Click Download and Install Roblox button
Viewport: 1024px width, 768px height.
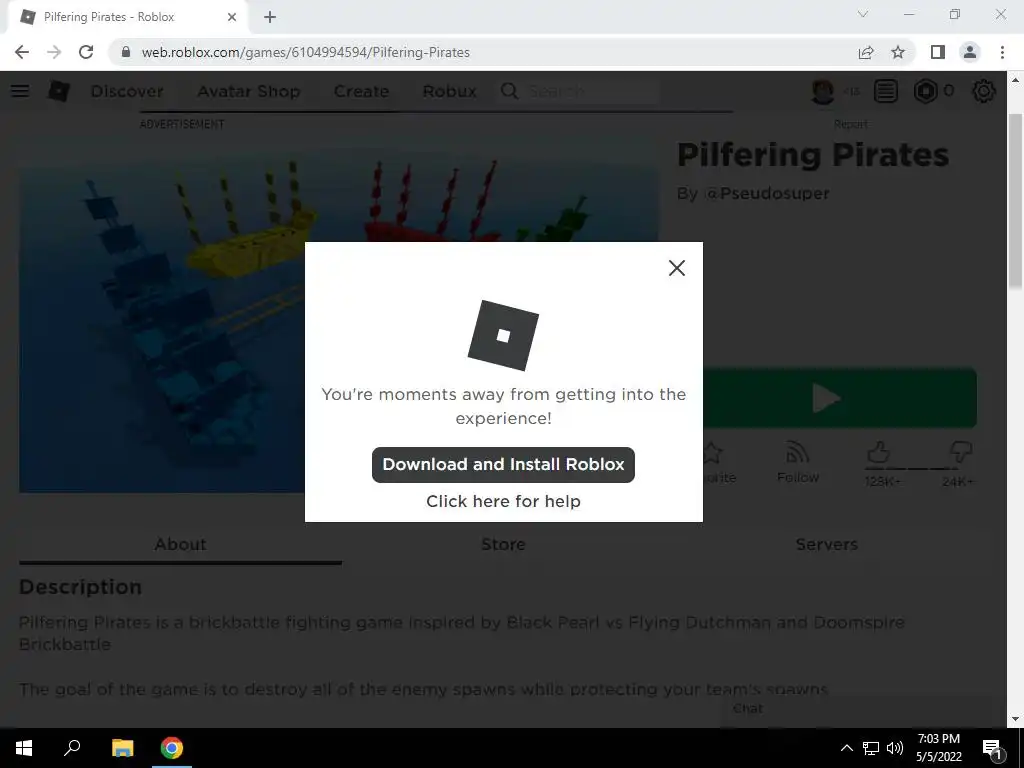[503, 464]
